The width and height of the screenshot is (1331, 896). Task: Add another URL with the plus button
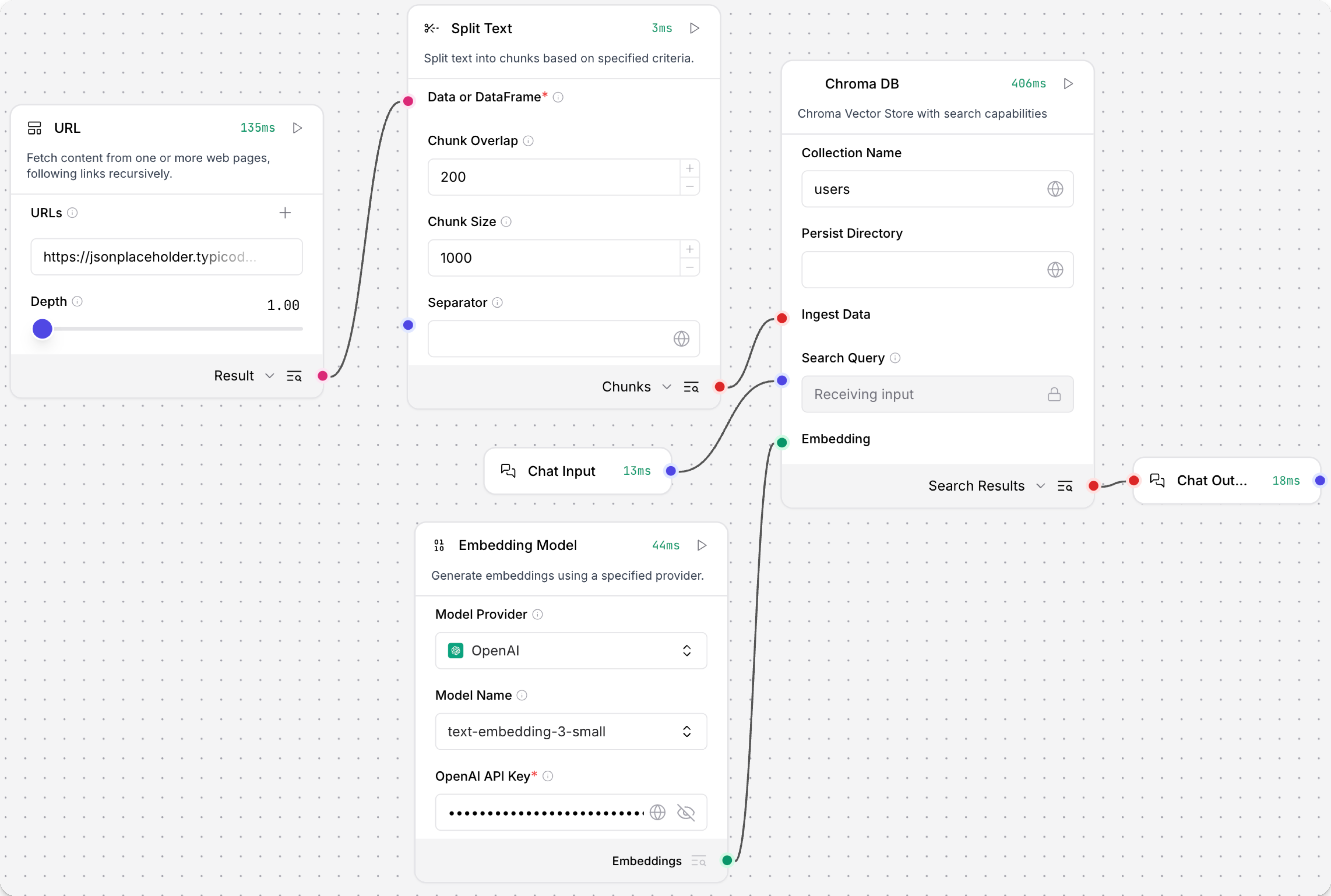click(285, 213)
